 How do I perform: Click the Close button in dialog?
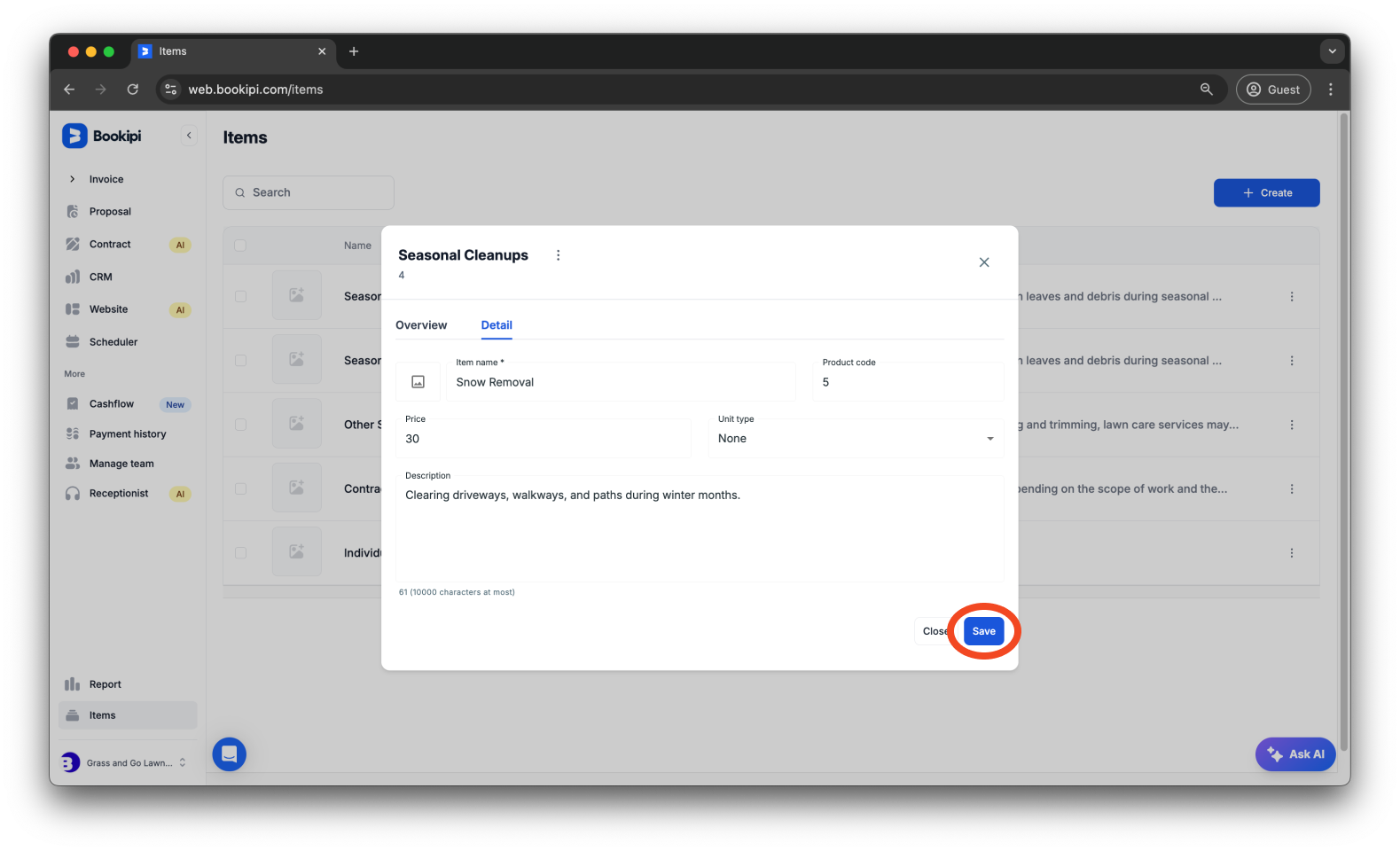click(x=935, y=631)
